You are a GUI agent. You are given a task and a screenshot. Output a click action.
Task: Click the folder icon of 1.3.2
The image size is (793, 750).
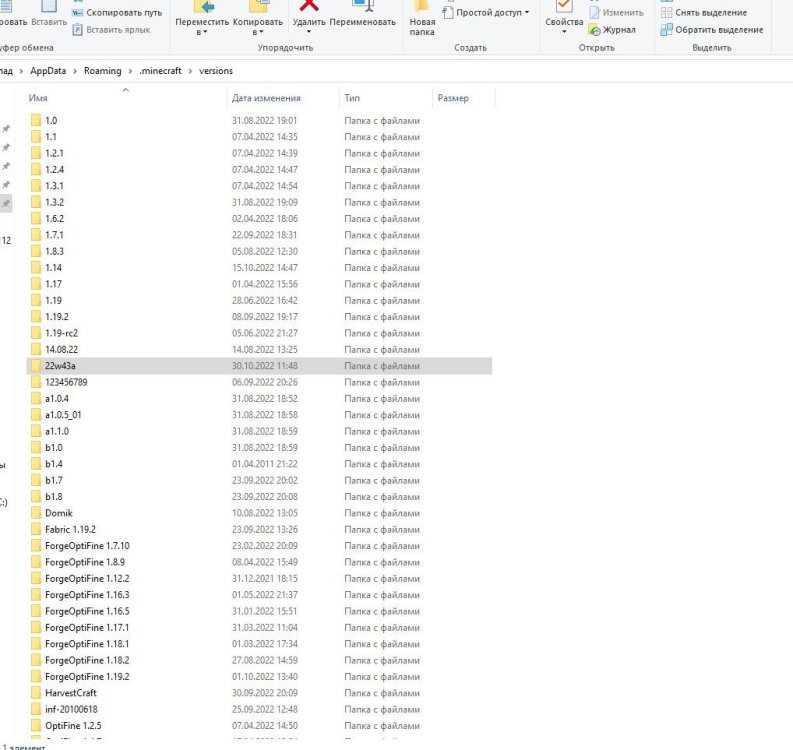pos(36,202)
